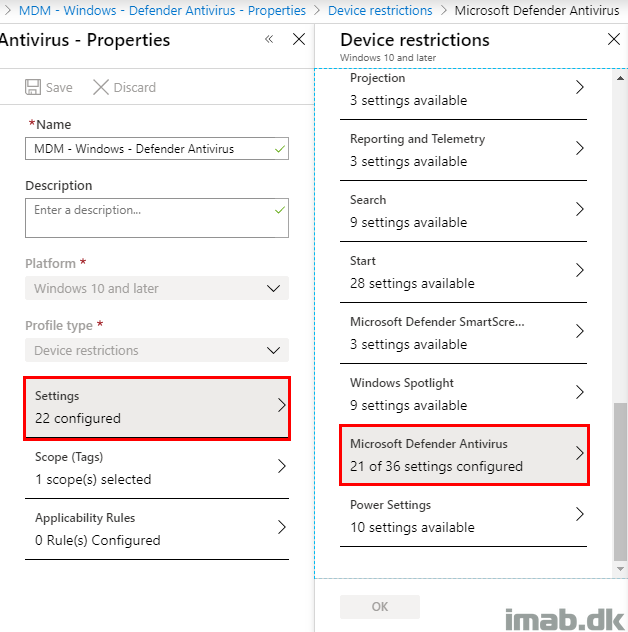Collapse the Properties blade with double-chevron
The width and height of the screenshot is (628, 632).
pyautogui.click(x=269, y=39)
